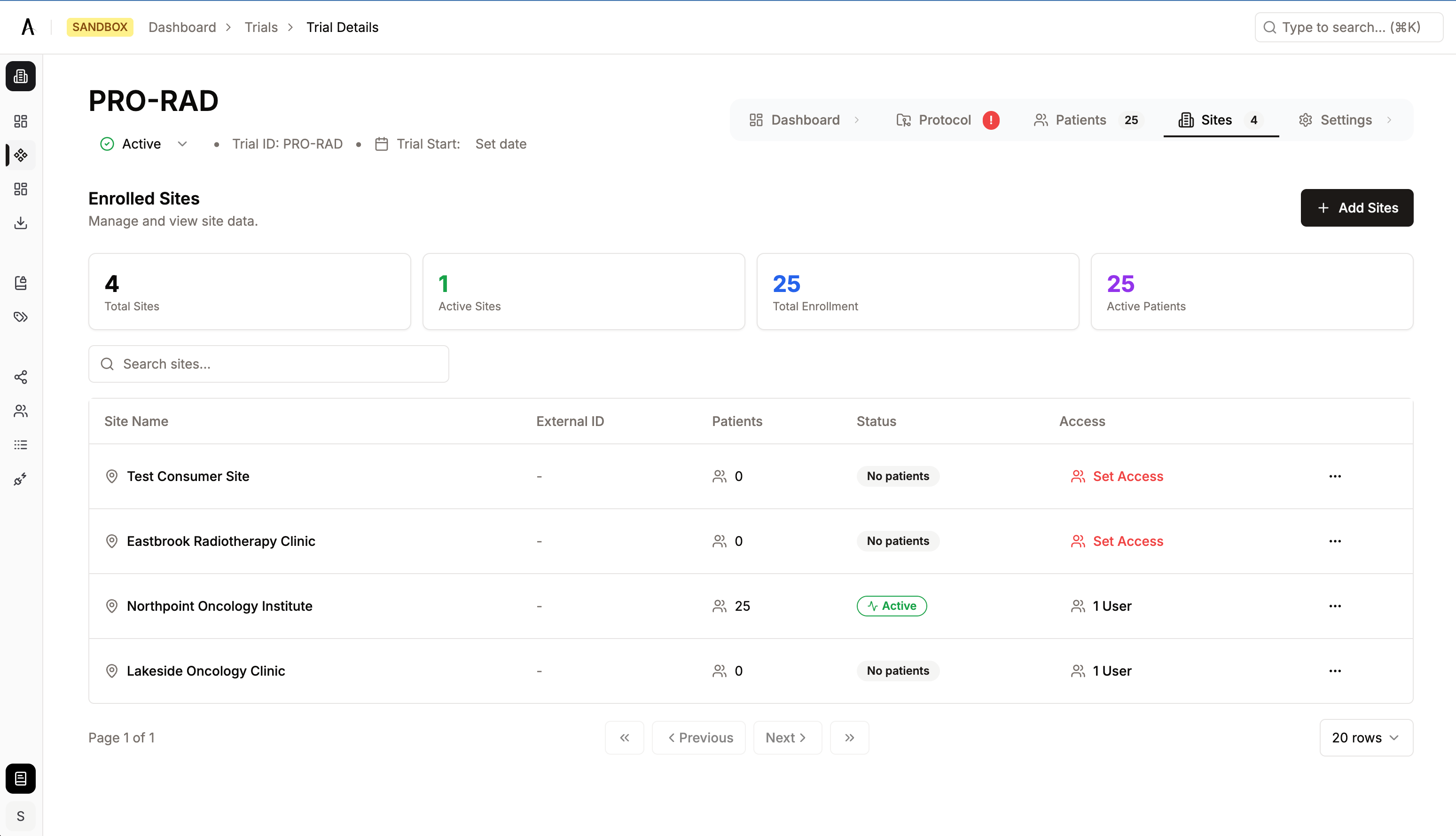Switch to the Dashboard tab
The height and width of the screenshot is (836, 1456).
pyautogui.click(x=804, y=120)
